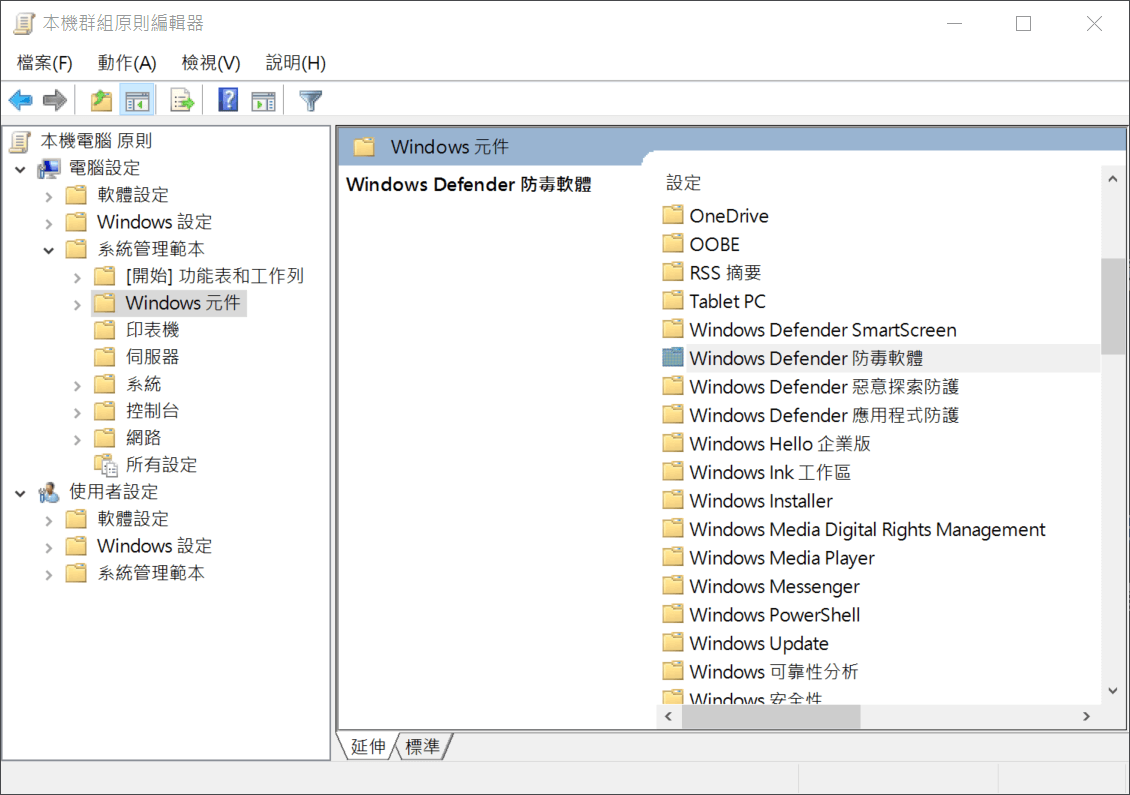Open the 檢視(V) menu
1130x795 pixels.
[x=210, y=63]
